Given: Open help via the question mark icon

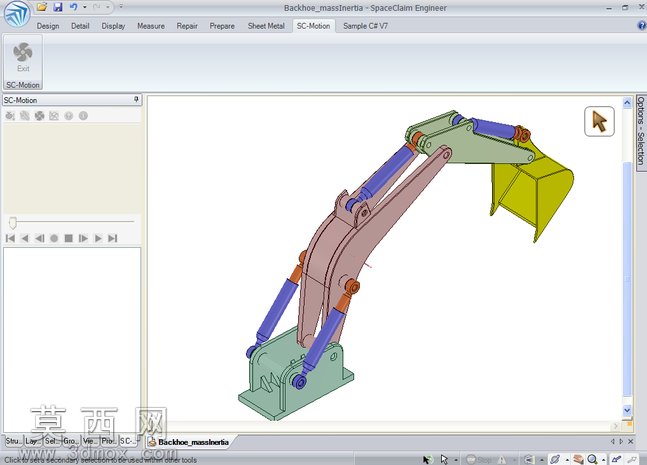Looking at the screenshot, I should pyautogui.click(x=642, y=26).
